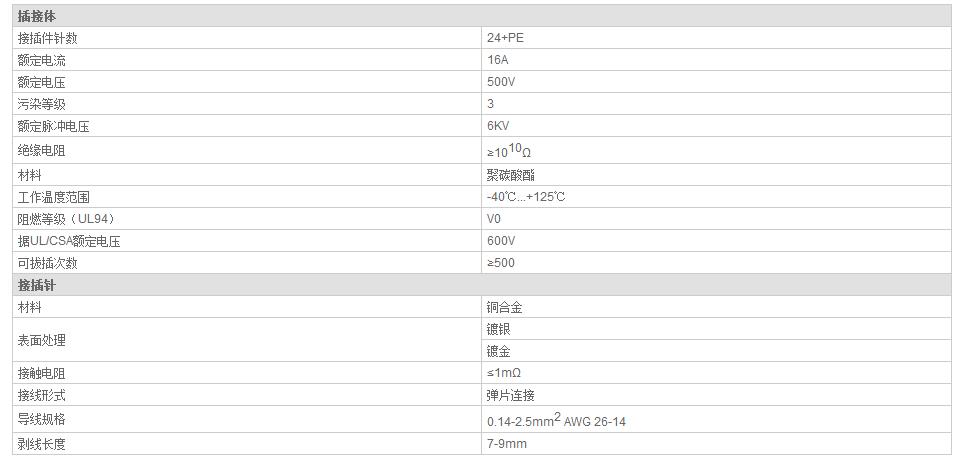Select the 铜合金 material value
This screenshot has height=468, width=960.
[x=504, y=308]
